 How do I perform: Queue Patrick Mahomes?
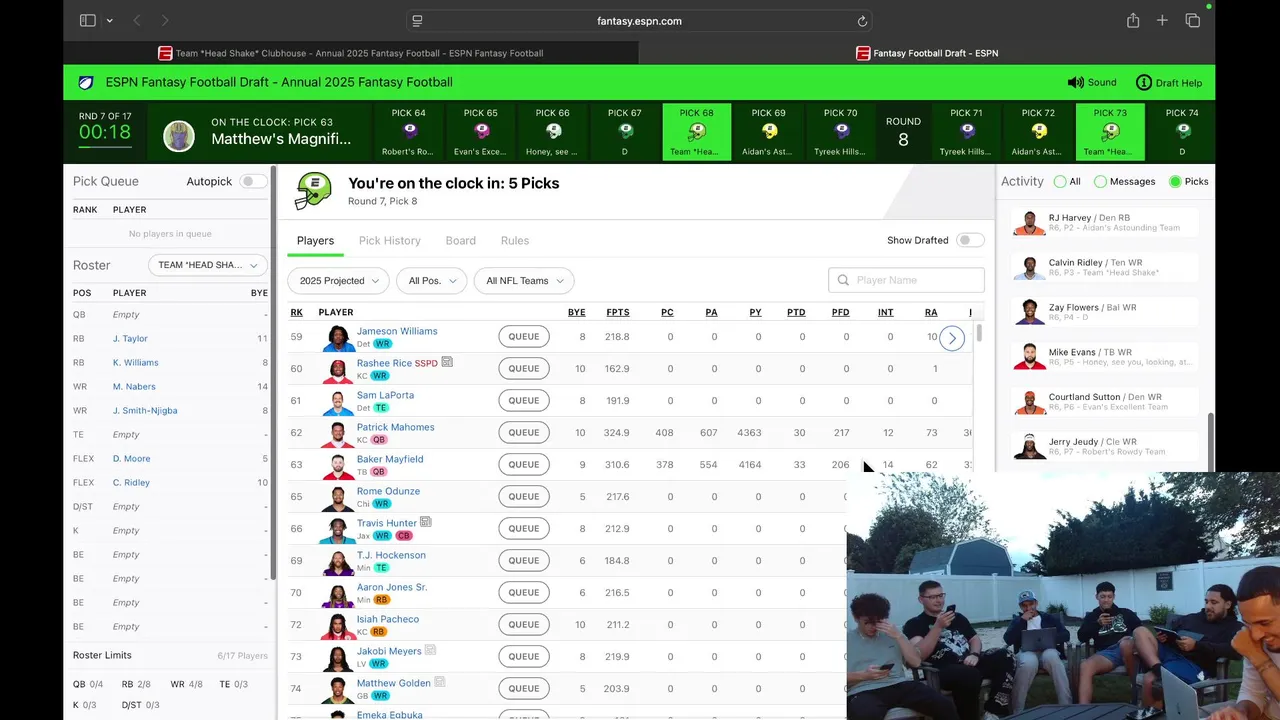pyautogui.click(x=524, y=433)
